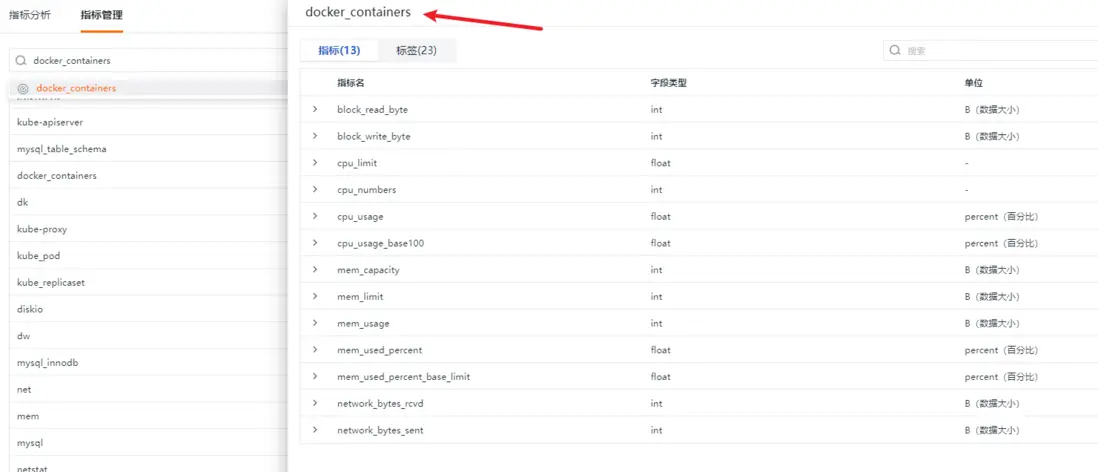Viewport: 1098px width, 472px height.
Task: Expand the block_write_byte row chevron
Action: [315, 136]
